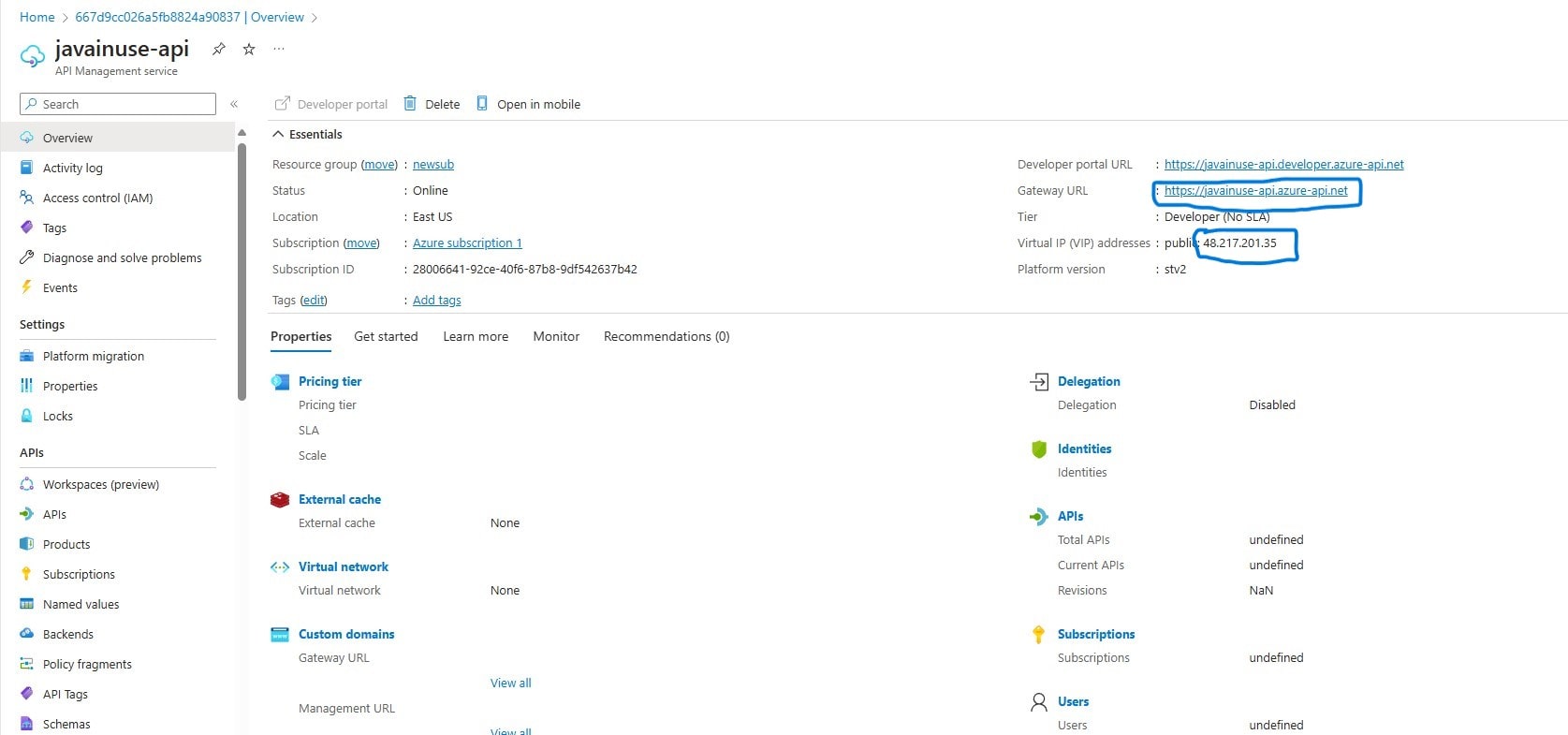
Task: Select the Monitor tab
Action: pyautogui.click(x=556, y=336)
